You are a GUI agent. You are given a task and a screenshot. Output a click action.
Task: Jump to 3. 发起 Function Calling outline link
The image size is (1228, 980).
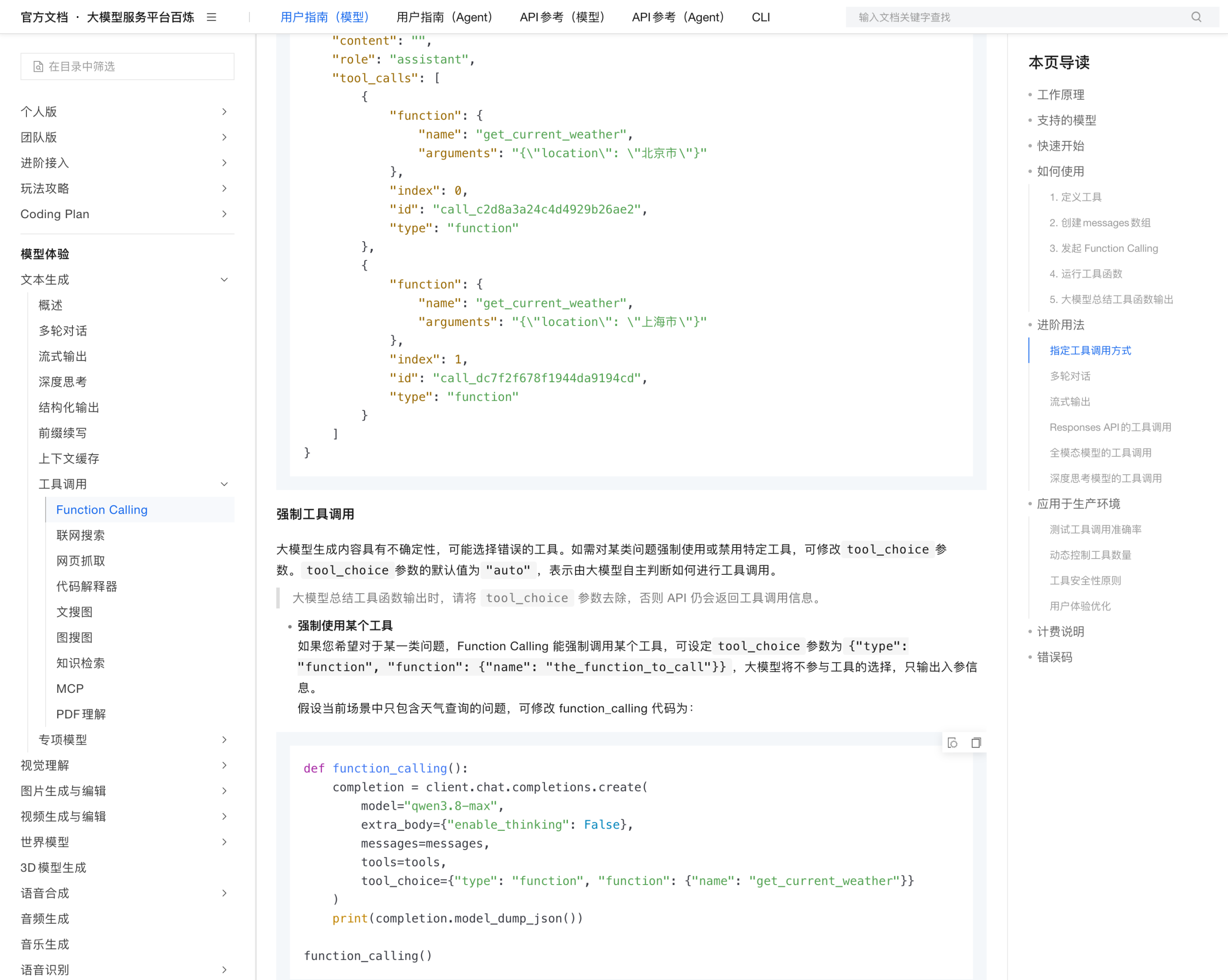[1104, 248]
